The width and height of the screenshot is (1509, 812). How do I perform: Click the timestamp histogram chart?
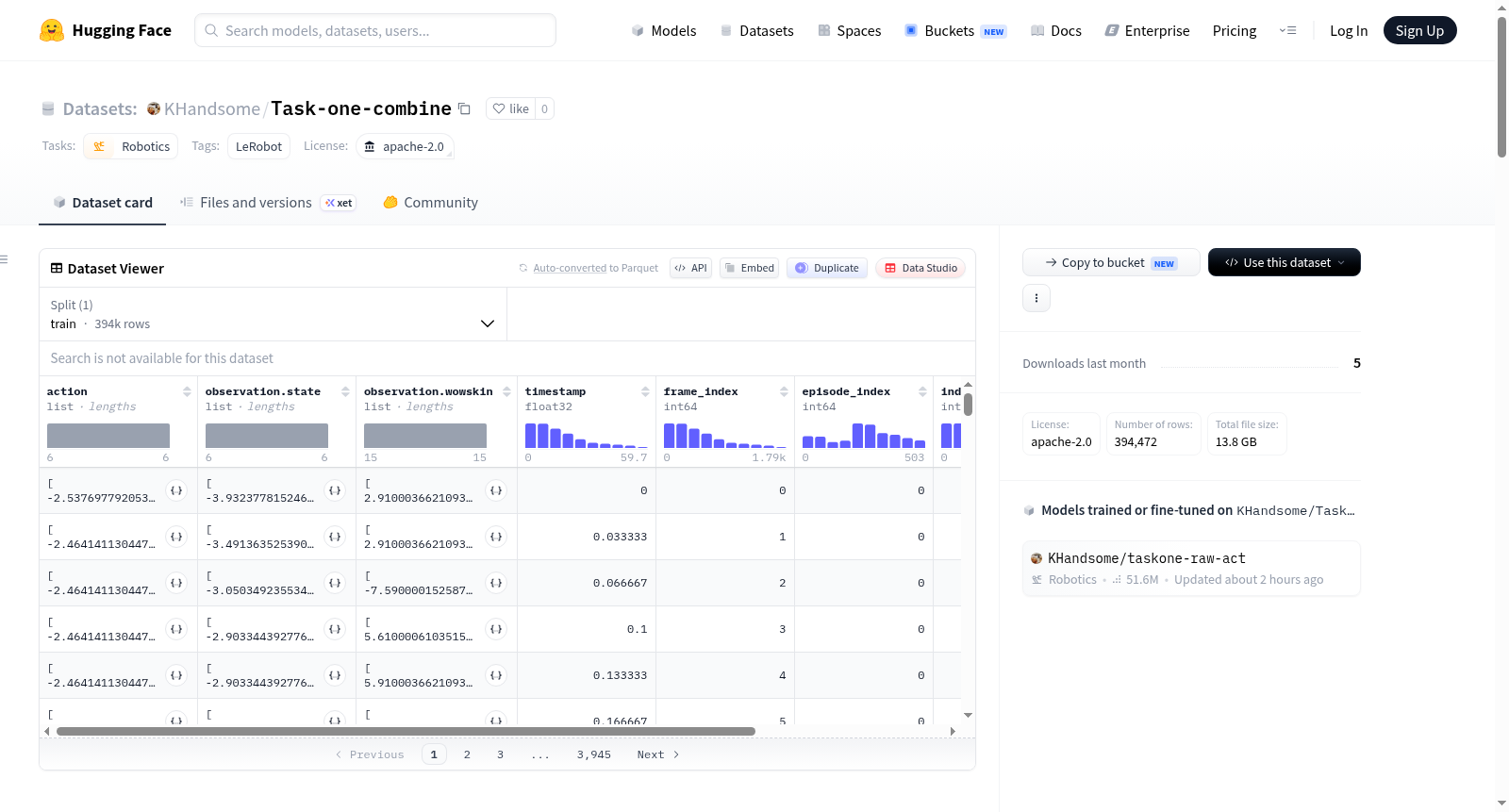click(x=587, y=435)
